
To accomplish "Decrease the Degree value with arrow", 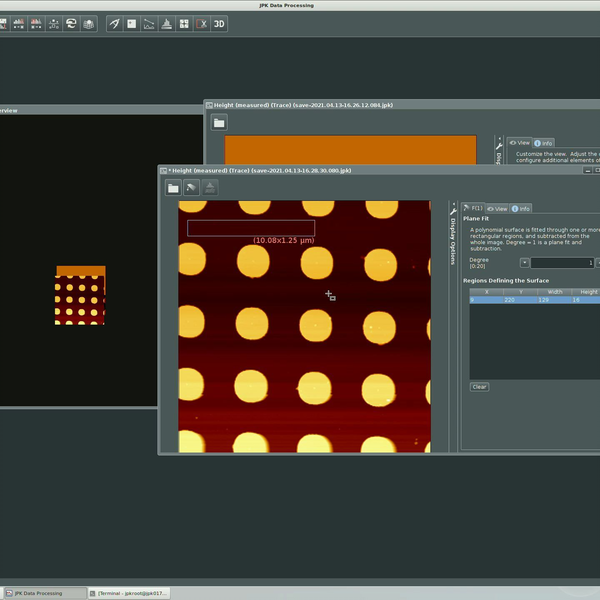I will click(x=524, y=262).
